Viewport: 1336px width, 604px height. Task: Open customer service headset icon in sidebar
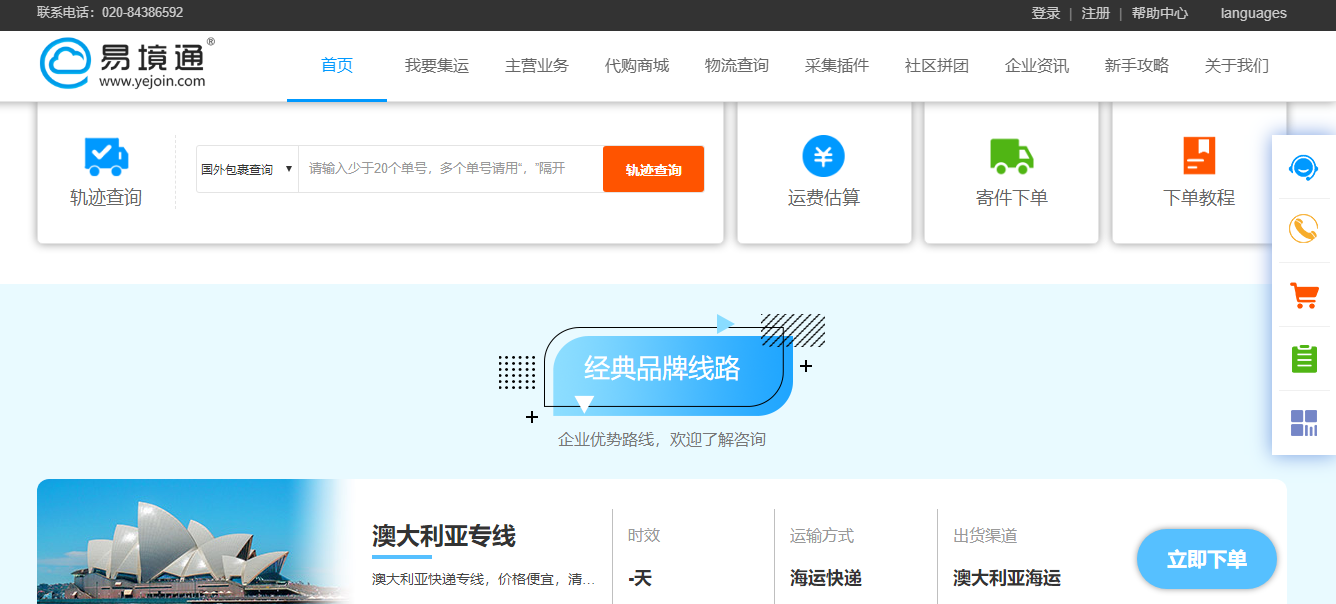[x=1303, y=167]
